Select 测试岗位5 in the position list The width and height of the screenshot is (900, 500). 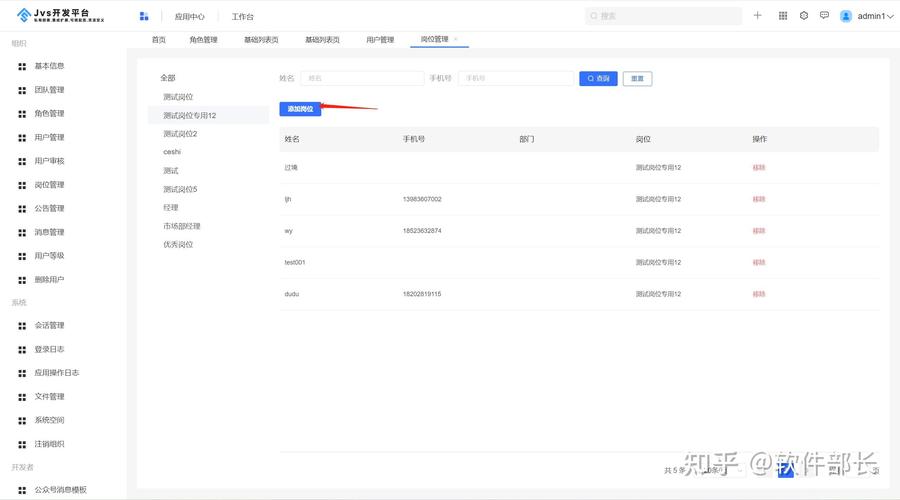pyautogui.click(x=180, y=189)
